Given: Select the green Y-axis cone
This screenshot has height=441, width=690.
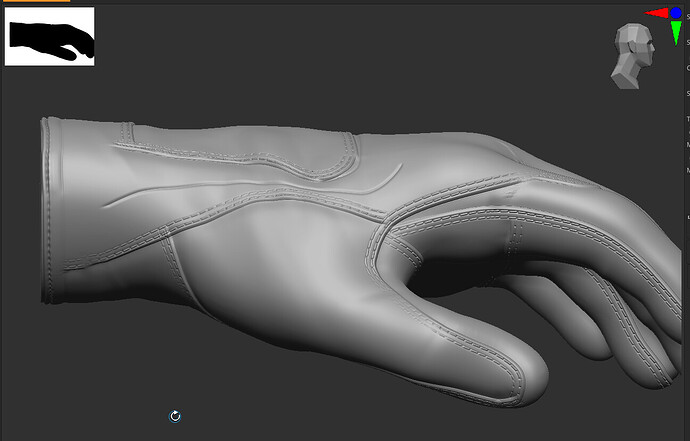Looking at the screenshot, I should tap(676, 33).
